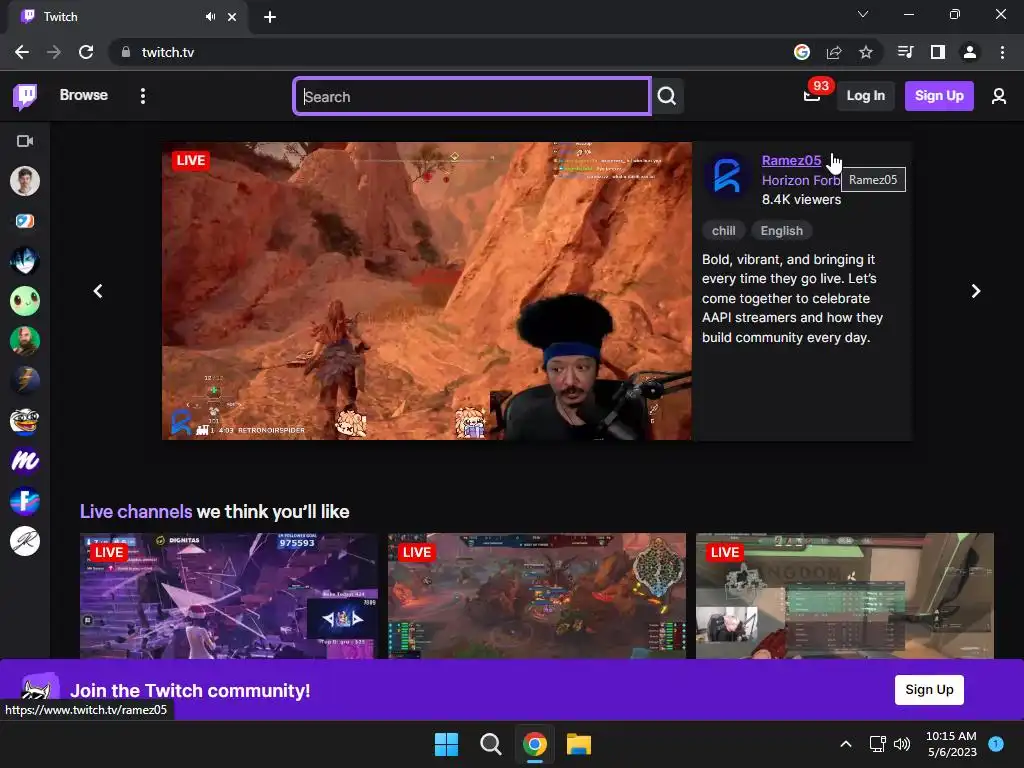
Task: Click the camera icon atop the sidebar
Action: [25, 141]
